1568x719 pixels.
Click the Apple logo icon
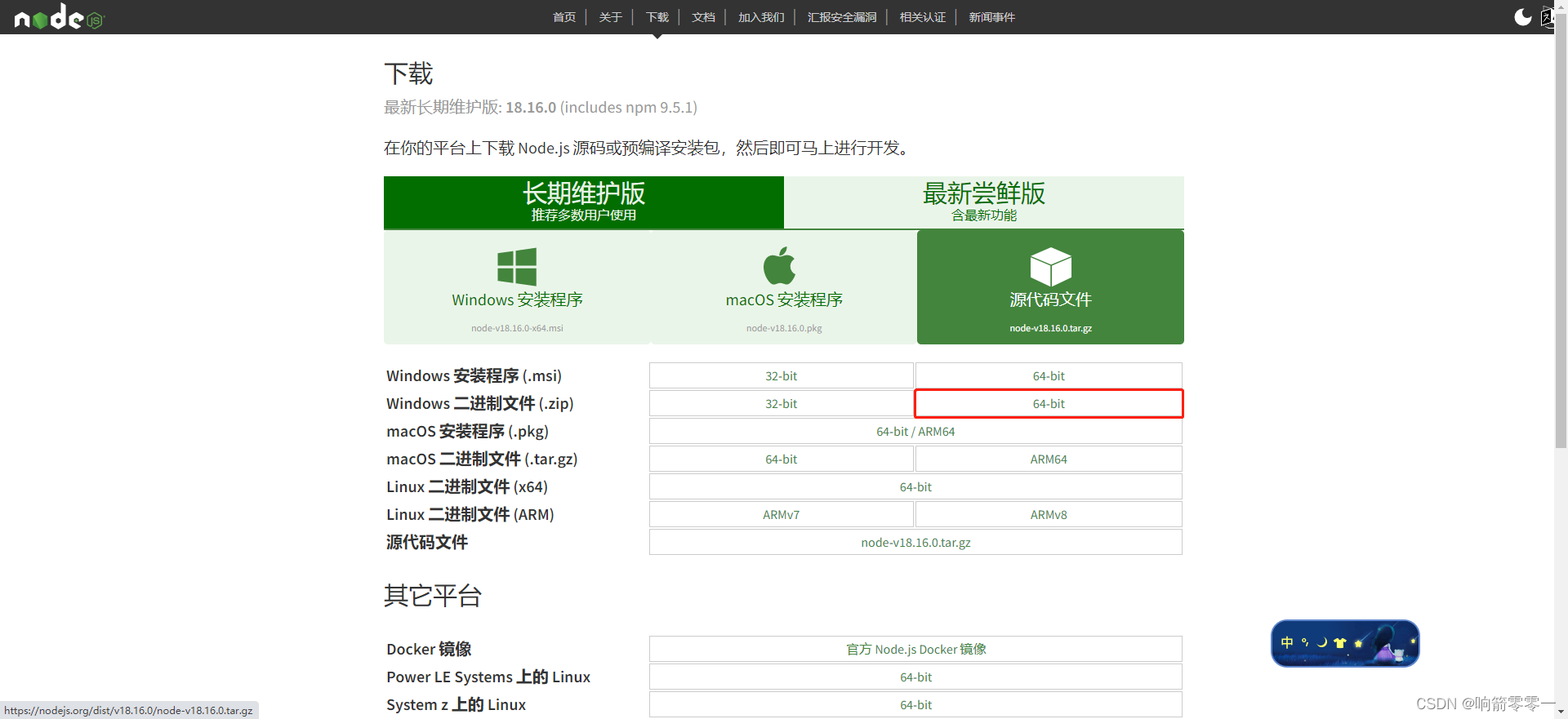coord(780,266)
